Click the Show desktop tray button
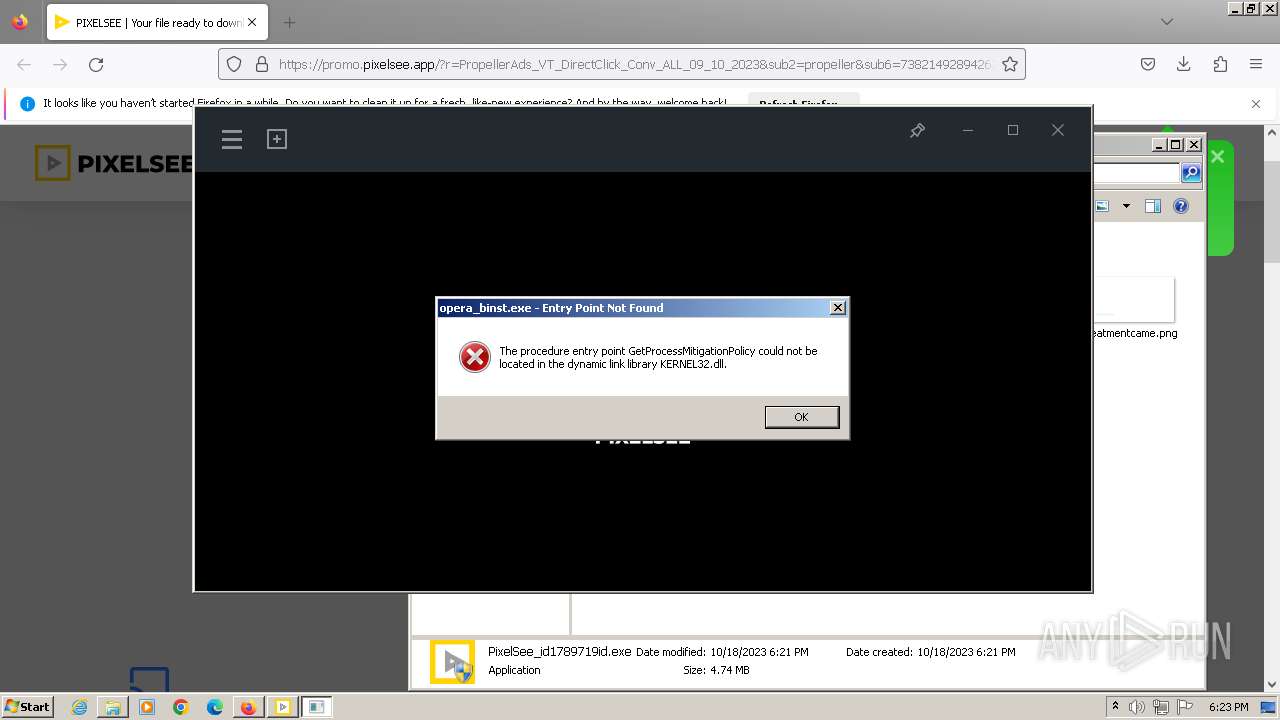Viewport: 1280px width, 720px height. (x=1268, y=707)
